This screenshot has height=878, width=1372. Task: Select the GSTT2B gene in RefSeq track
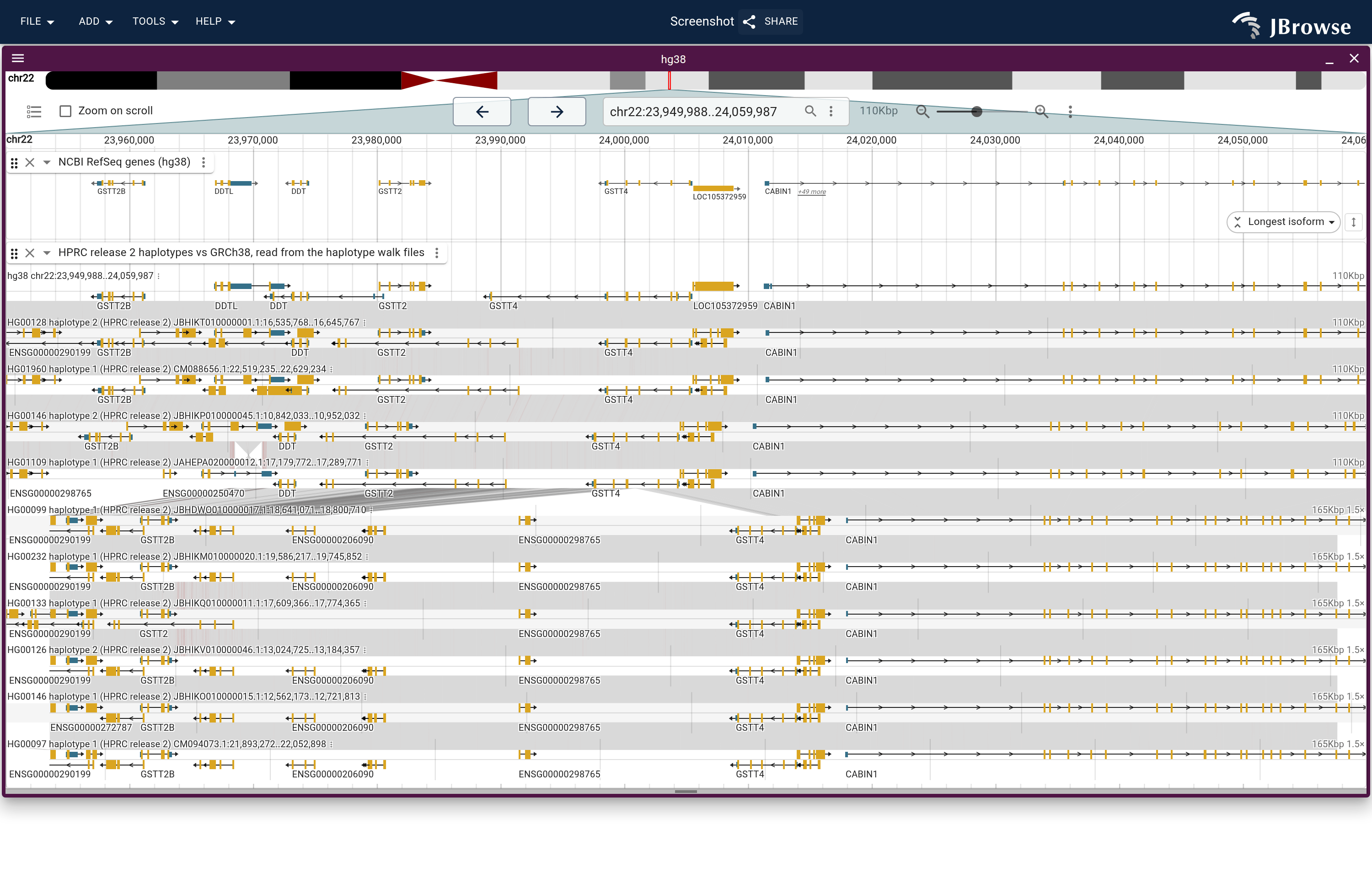coord(118,183)
